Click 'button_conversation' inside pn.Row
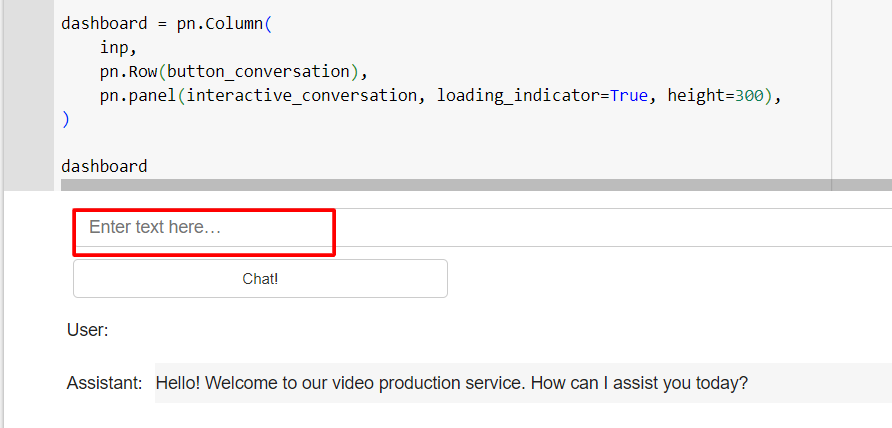 coord(258,72)
